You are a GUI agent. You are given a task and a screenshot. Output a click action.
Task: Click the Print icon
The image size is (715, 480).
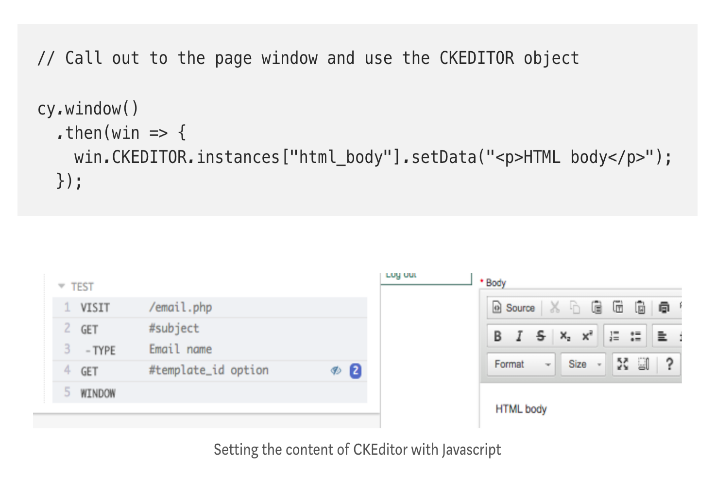point(663,308)
